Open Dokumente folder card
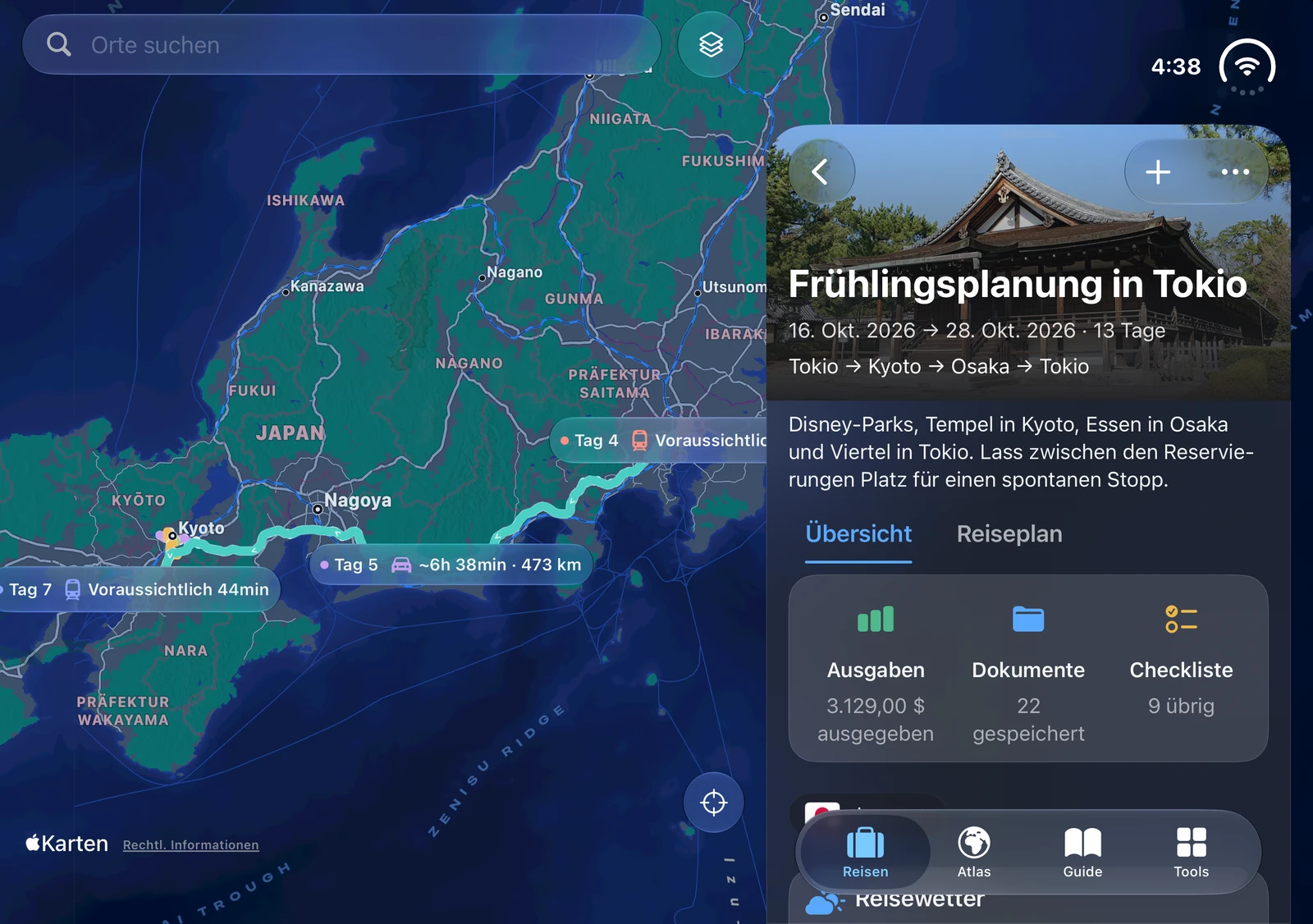 pyautogui.click(x=1028, y=669)
